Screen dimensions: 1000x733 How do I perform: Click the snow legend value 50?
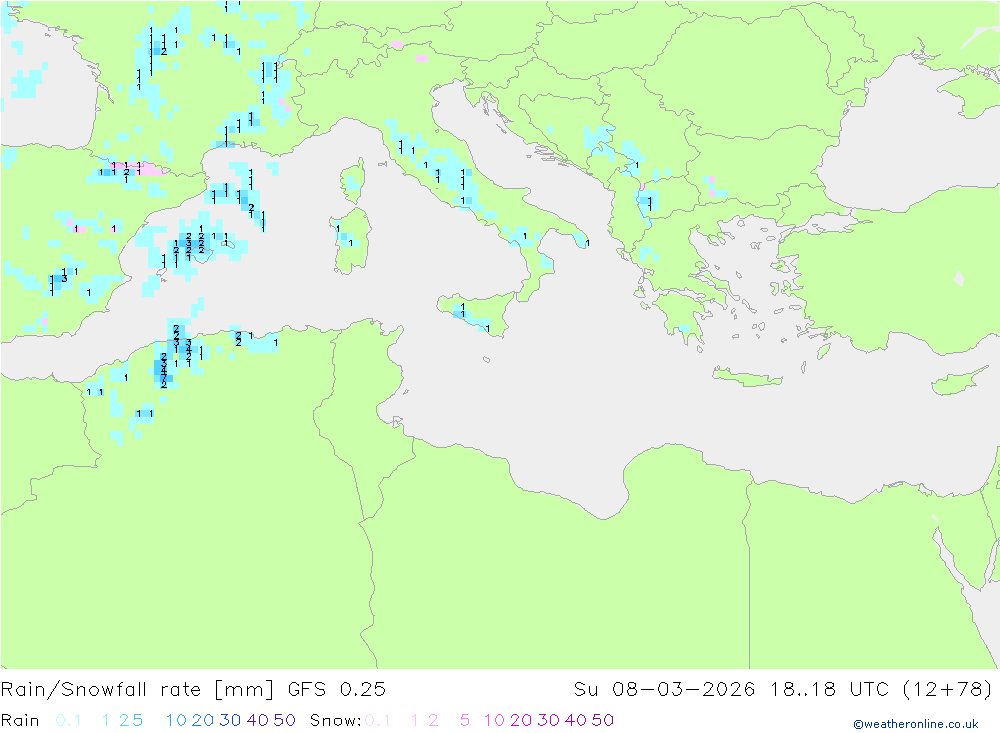click(603, 720)
